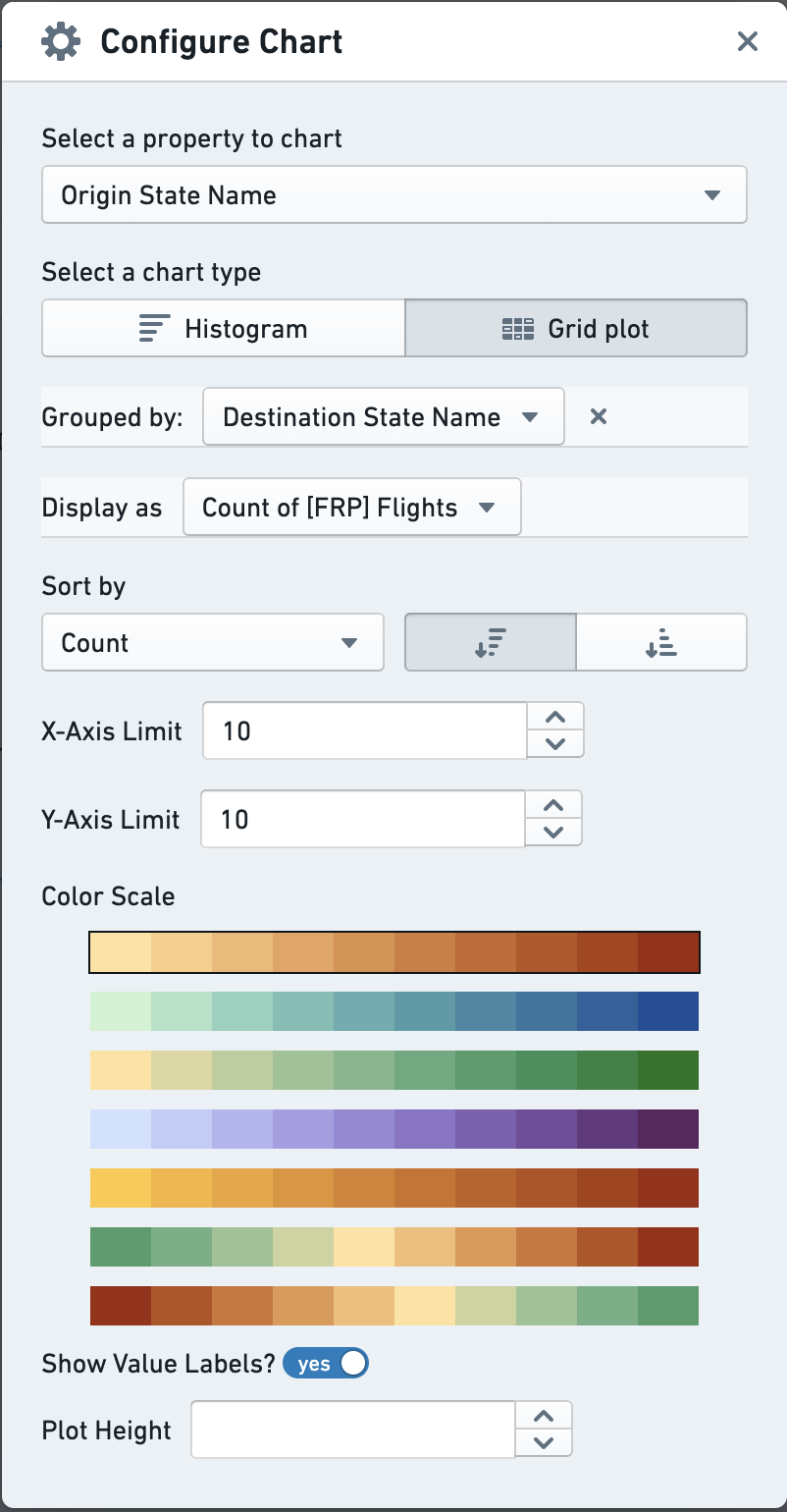Select the mint-to-blue color scale
The height and width of the screenshot is (1512, 787).
coord(394,1011)
